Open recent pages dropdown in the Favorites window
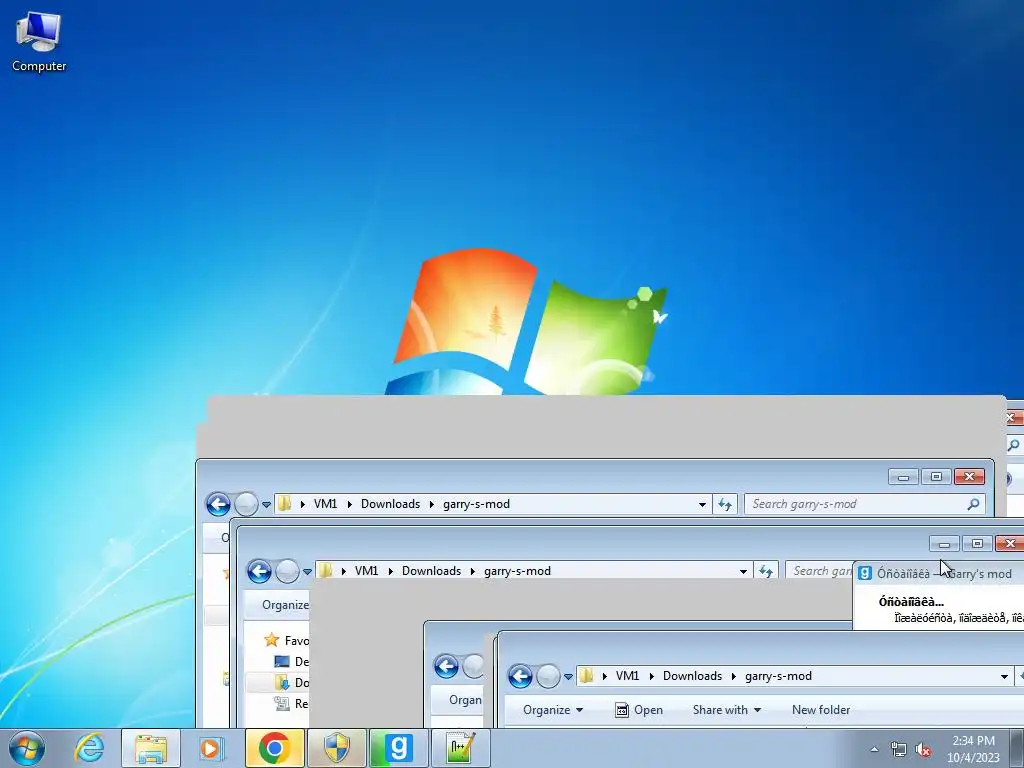The height and width of the screenshot is (768, 1024). [x=308, y=572]
